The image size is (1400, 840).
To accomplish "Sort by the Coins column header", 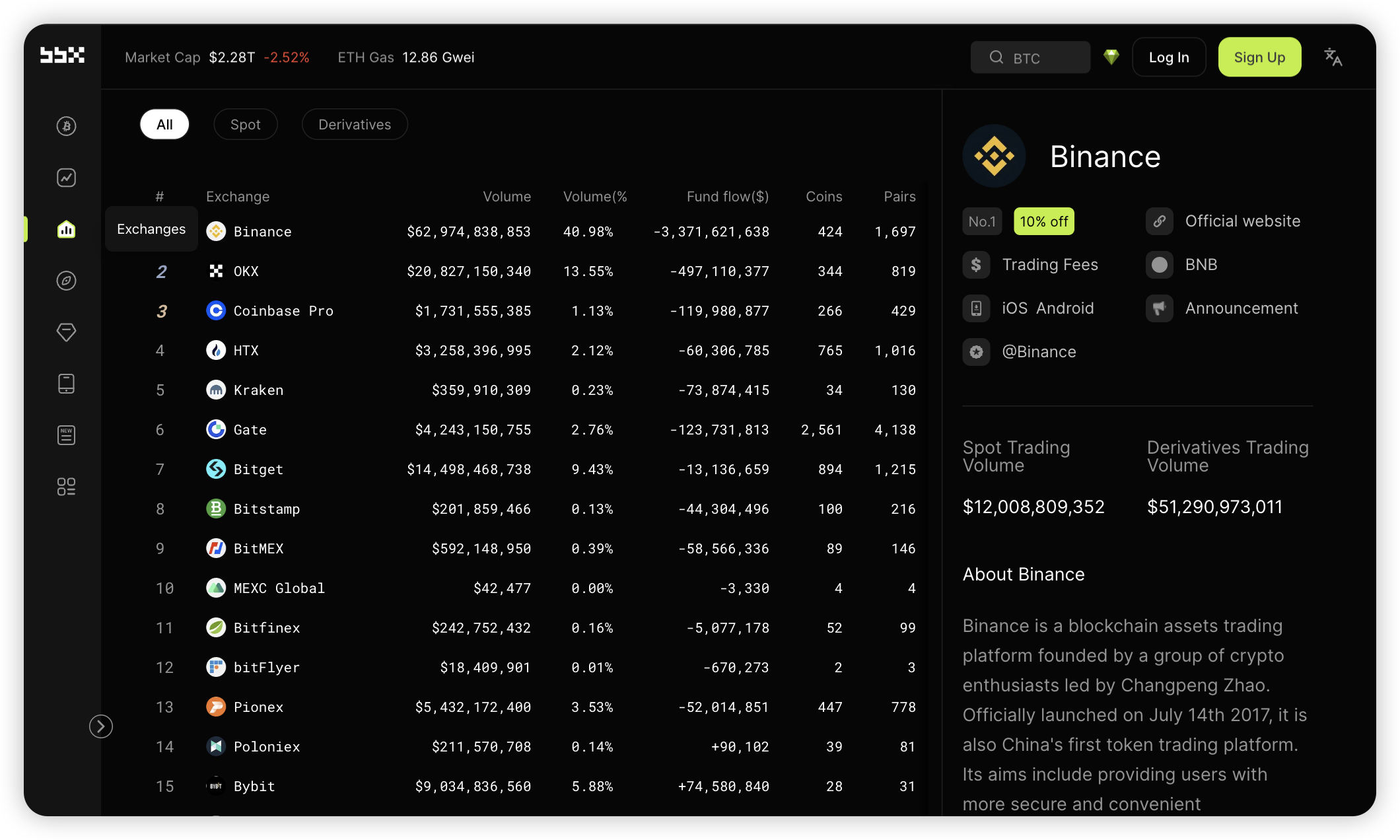I will point(824,197).
